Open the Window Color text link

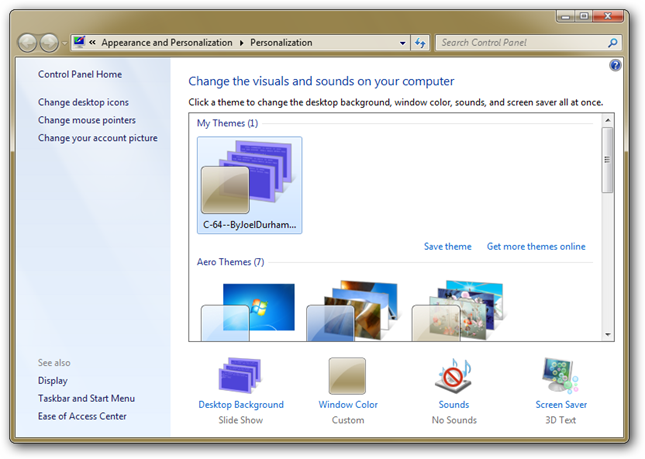point(348,405)
